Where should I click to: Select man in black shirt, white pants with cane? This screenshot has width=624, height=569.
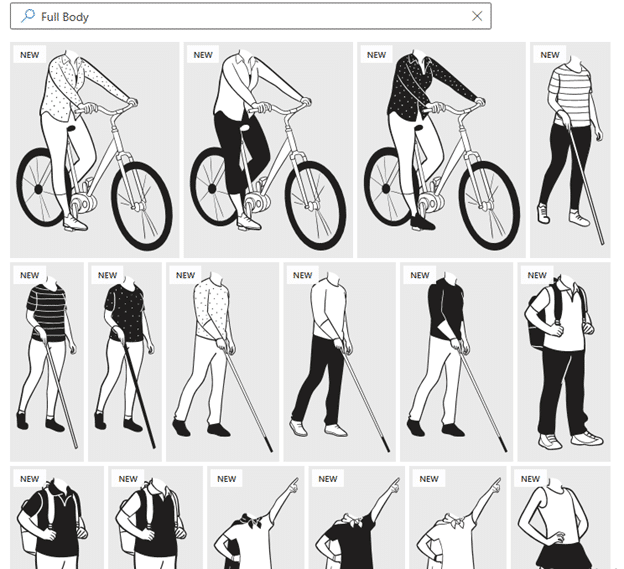[455, 362]
